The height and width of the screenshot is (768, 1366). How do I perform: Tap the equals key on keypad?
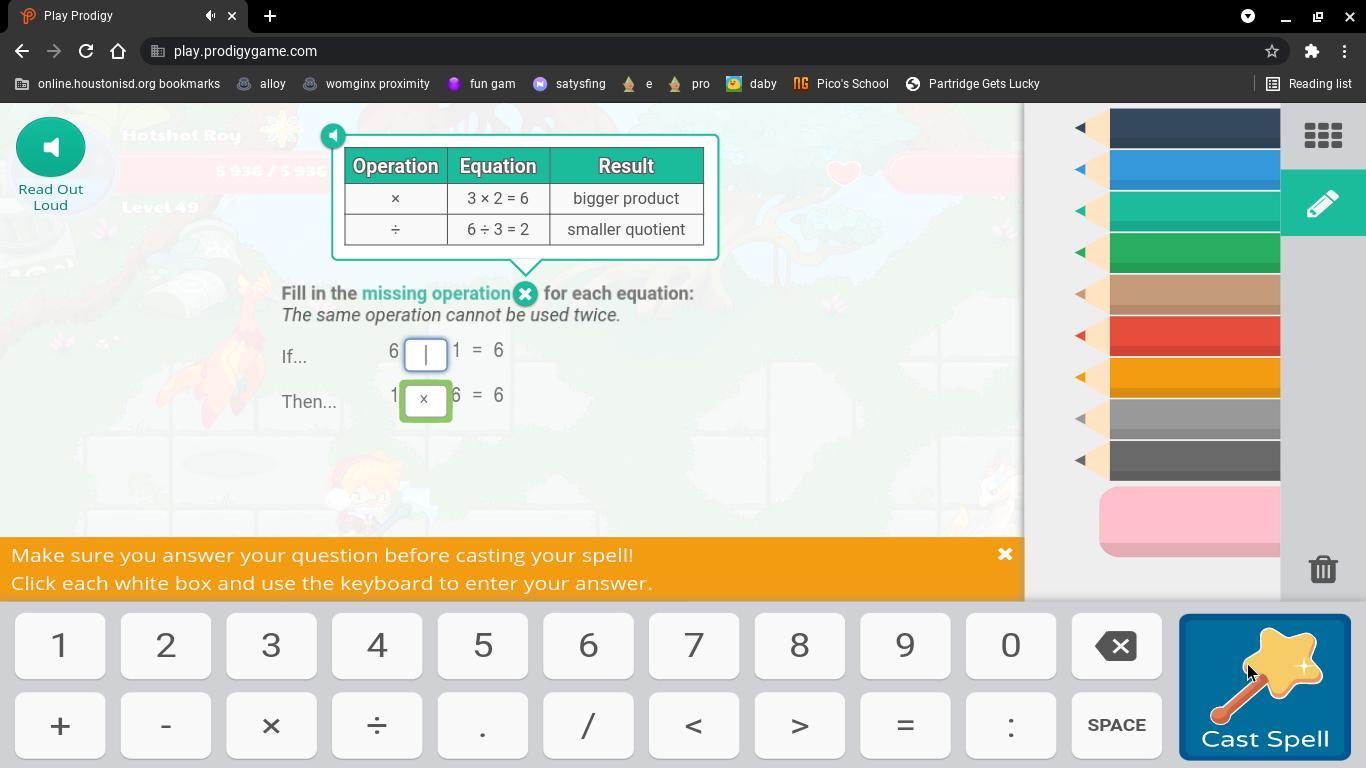(905, 725)
